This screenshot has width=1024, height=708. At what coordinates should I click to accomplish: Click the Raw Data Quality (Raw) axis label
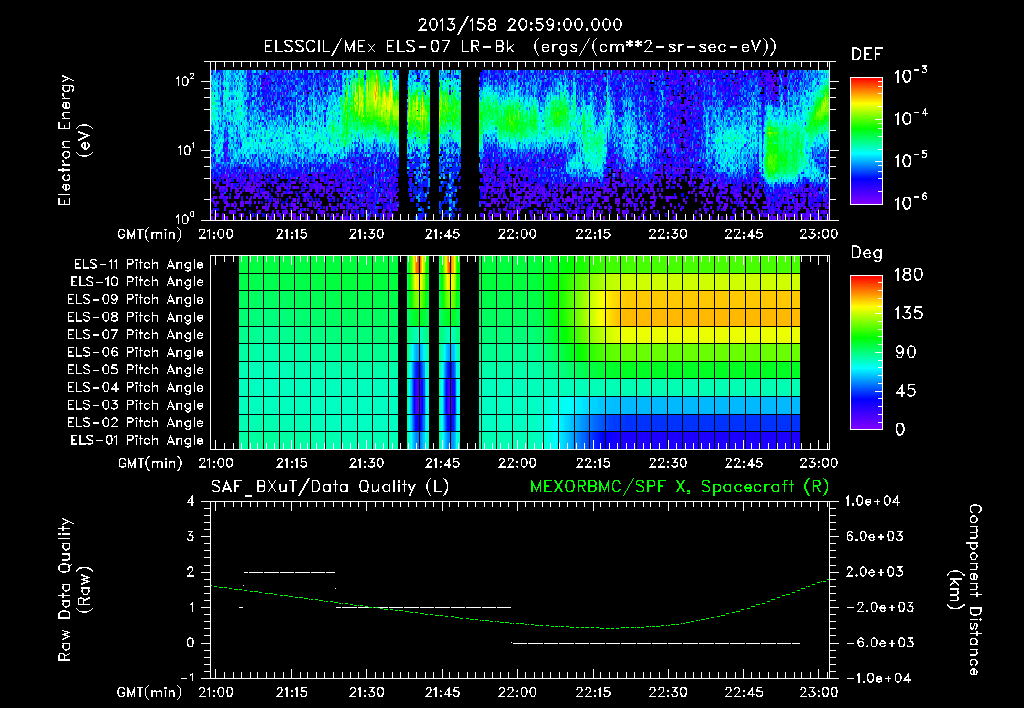click(x=74, y=590)
